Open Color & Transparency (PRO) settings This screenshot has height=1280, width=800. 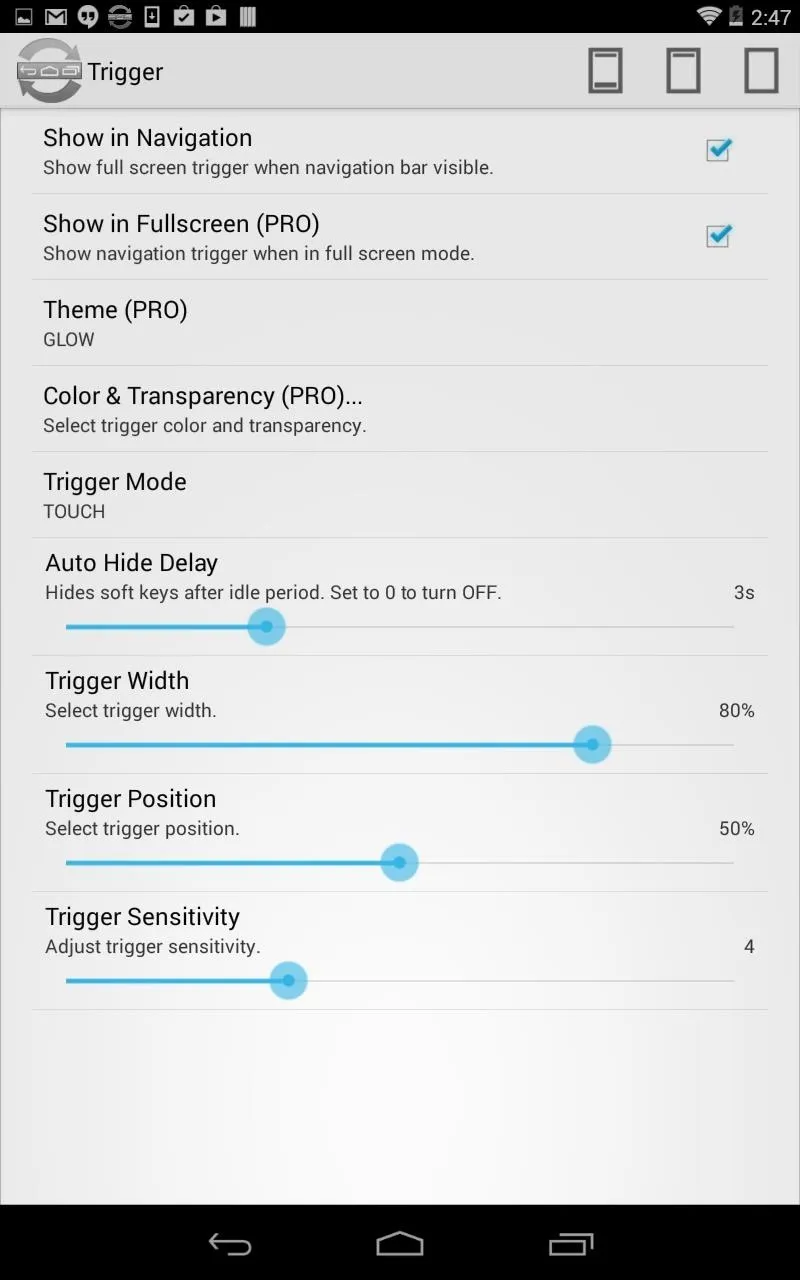click(400, 409)
